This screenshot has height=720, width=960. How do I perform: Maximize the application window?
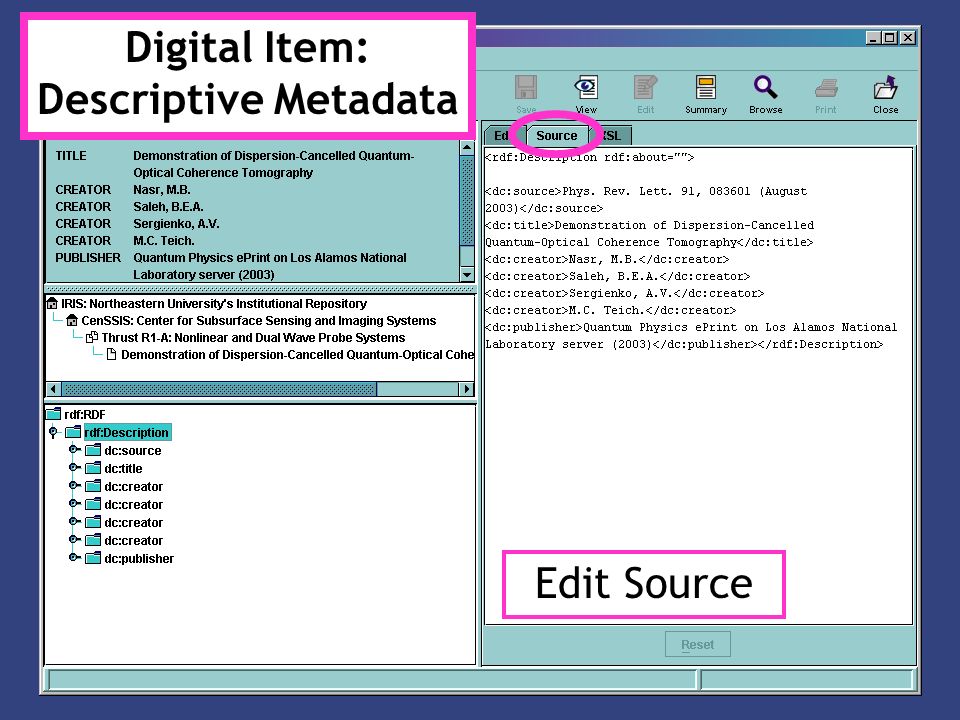tap(891, 38)
